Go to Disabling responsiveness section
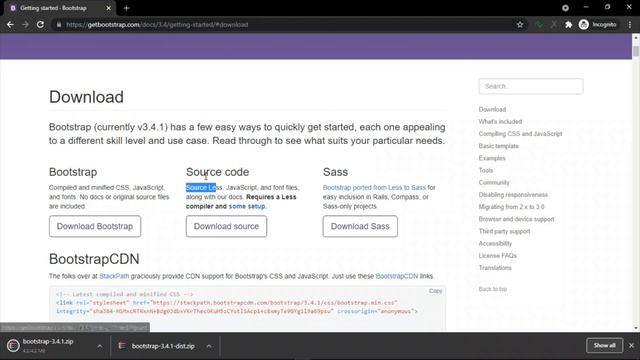 pyautogui.click(x=513, y=195)
